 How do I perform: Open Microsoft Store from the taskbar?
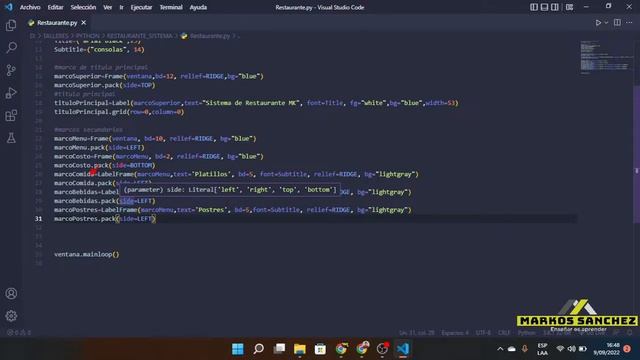320,349
